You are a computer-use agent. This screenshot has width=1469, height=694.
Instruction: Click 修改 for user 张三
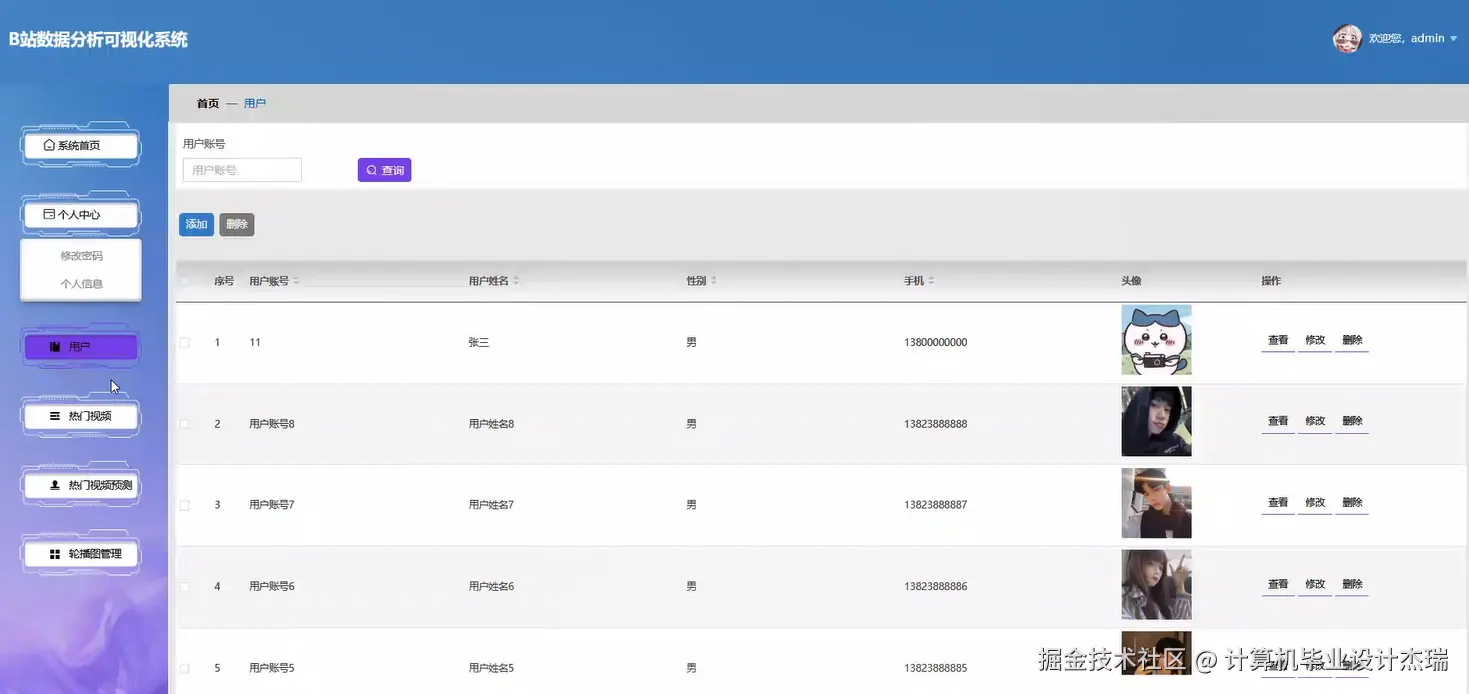pyautogui.click(x=1315, y=340)
